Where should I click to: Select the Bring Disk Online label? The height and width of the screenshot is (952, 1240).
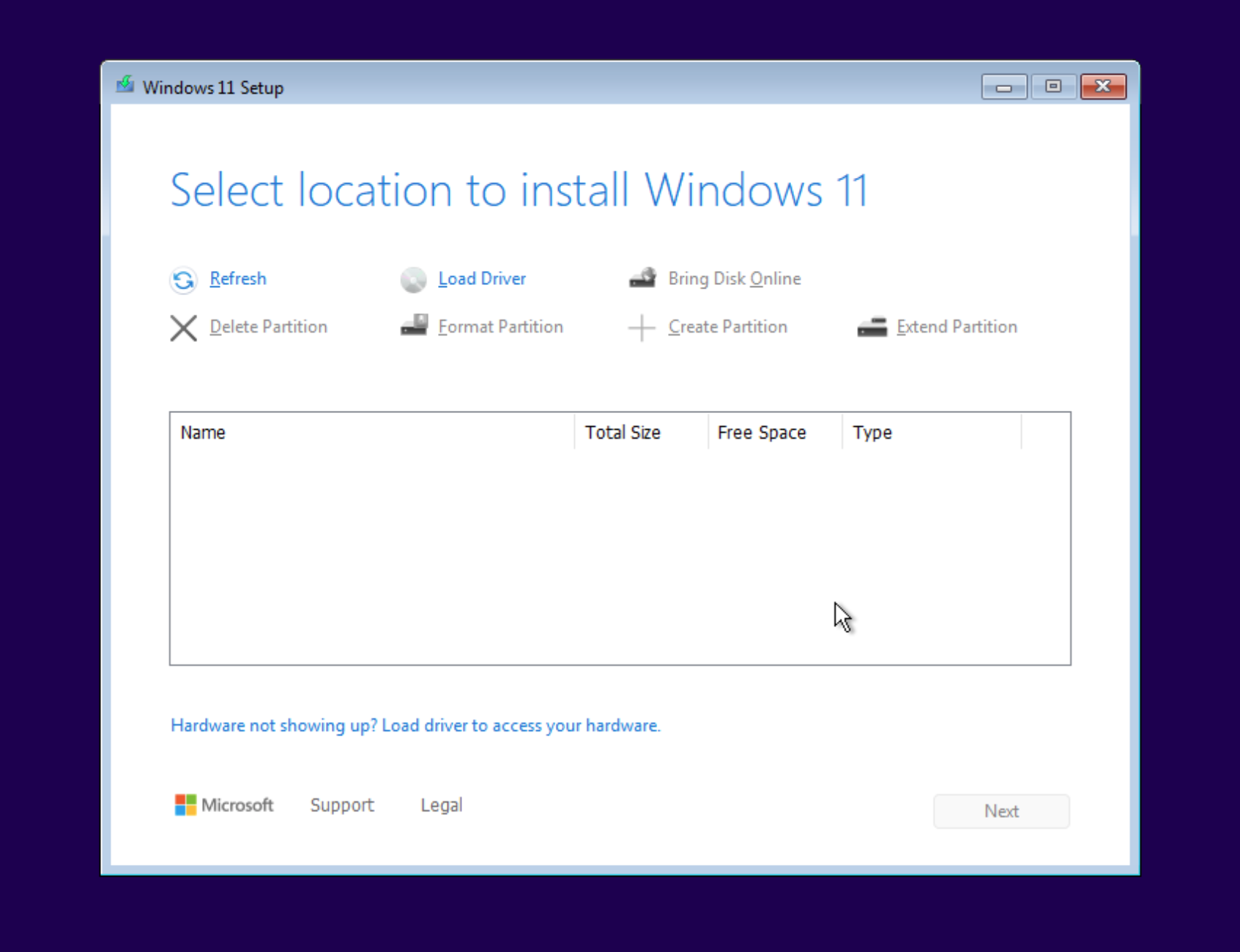coord(735,279)
